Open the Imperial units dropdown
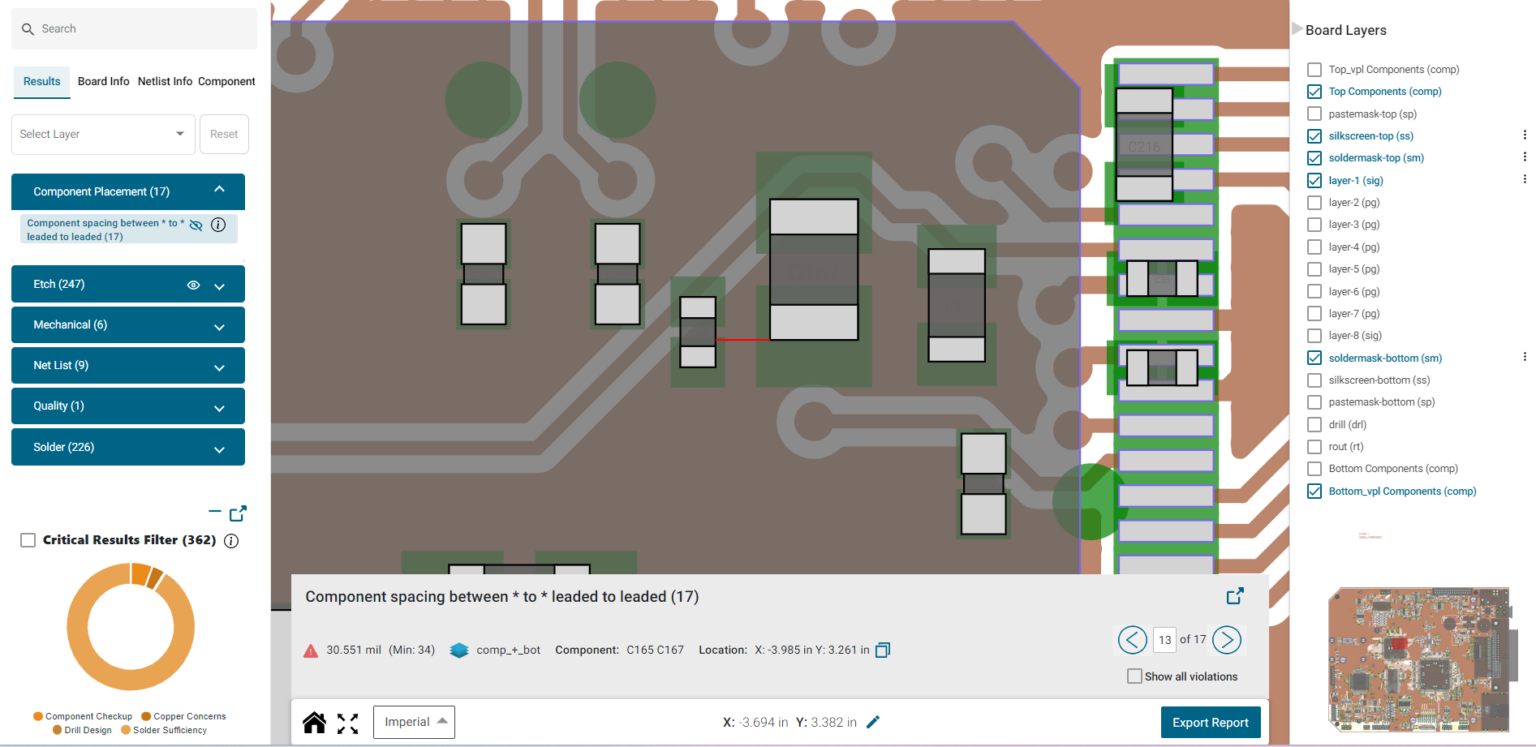Screen dimensions: 1536x747 click(413, 722)
